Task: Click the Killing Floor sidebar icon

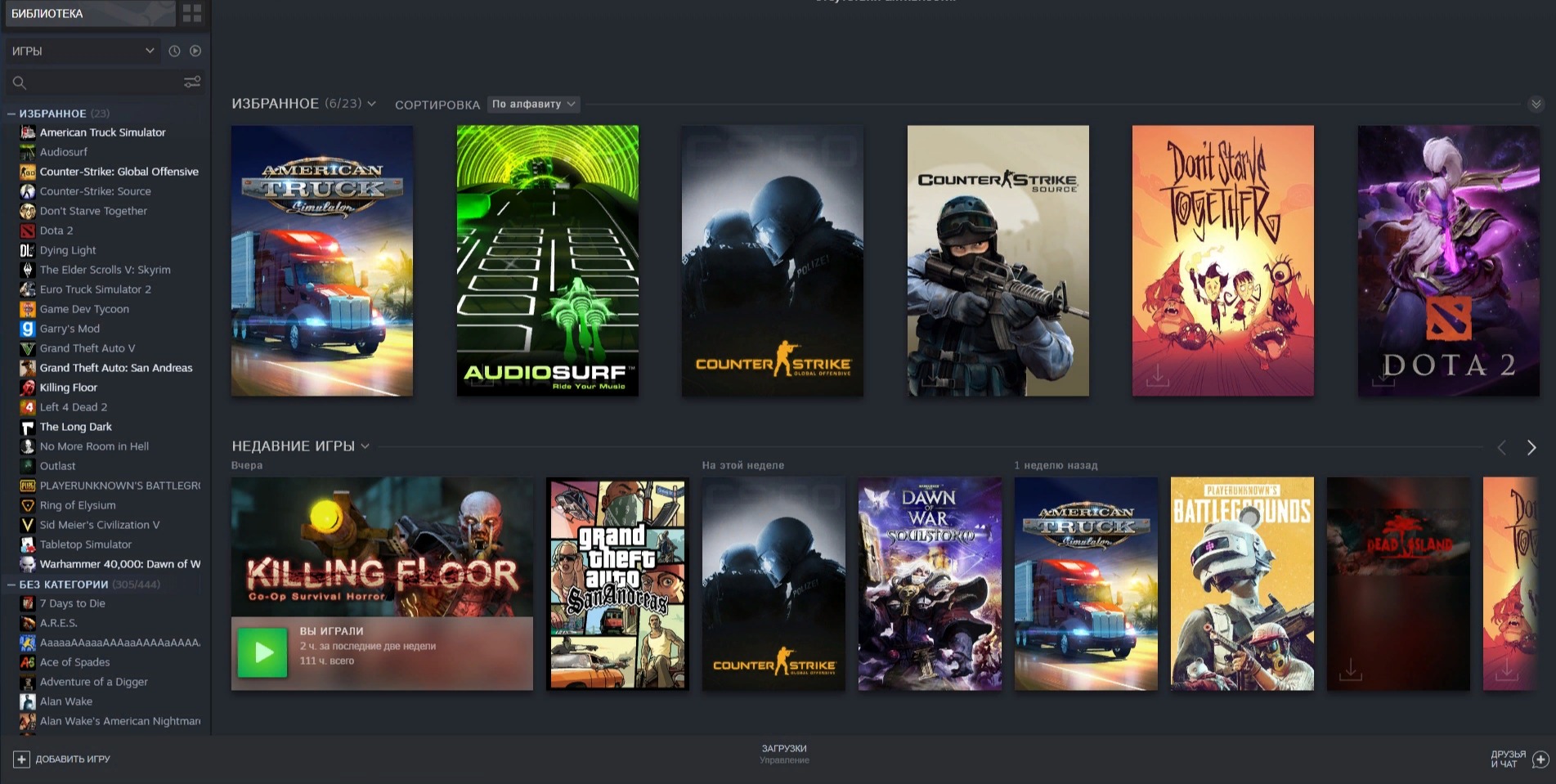Action: [28, 388]
